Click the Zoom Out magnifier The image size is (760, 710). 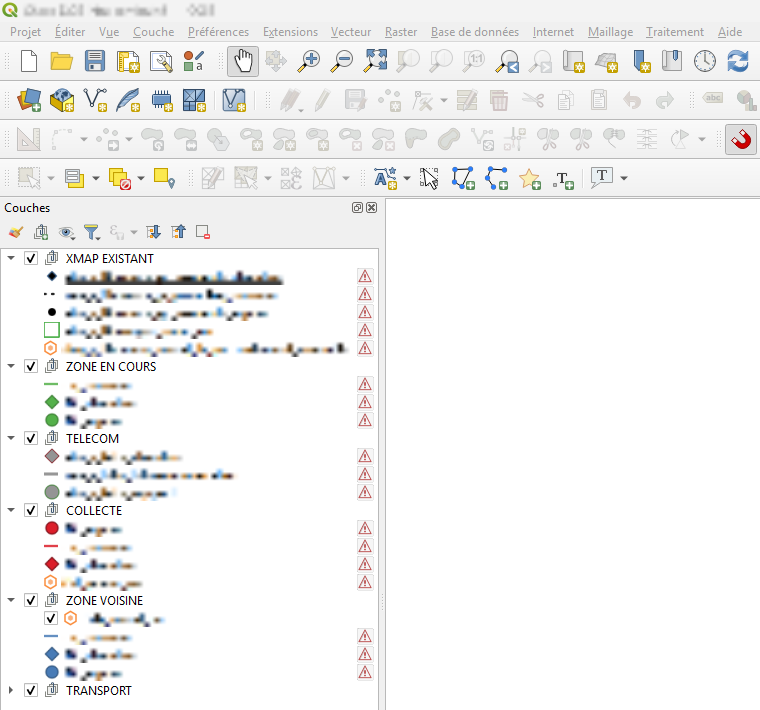[x=342, y=62]
